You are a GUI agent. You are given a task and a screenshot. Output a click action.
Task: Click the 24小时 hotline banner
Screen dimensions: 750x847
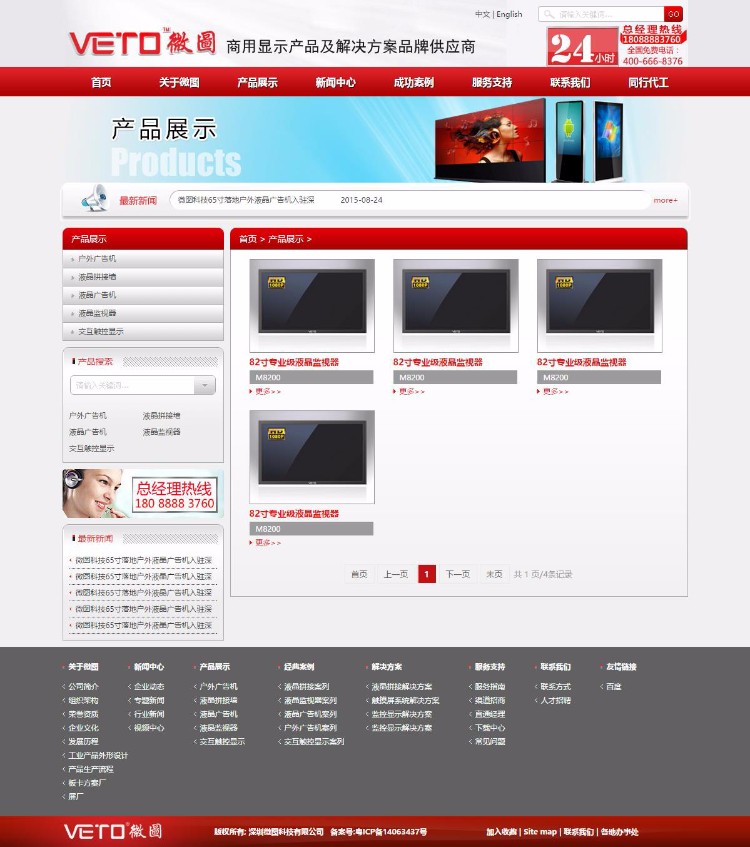[x=617, y=46]
